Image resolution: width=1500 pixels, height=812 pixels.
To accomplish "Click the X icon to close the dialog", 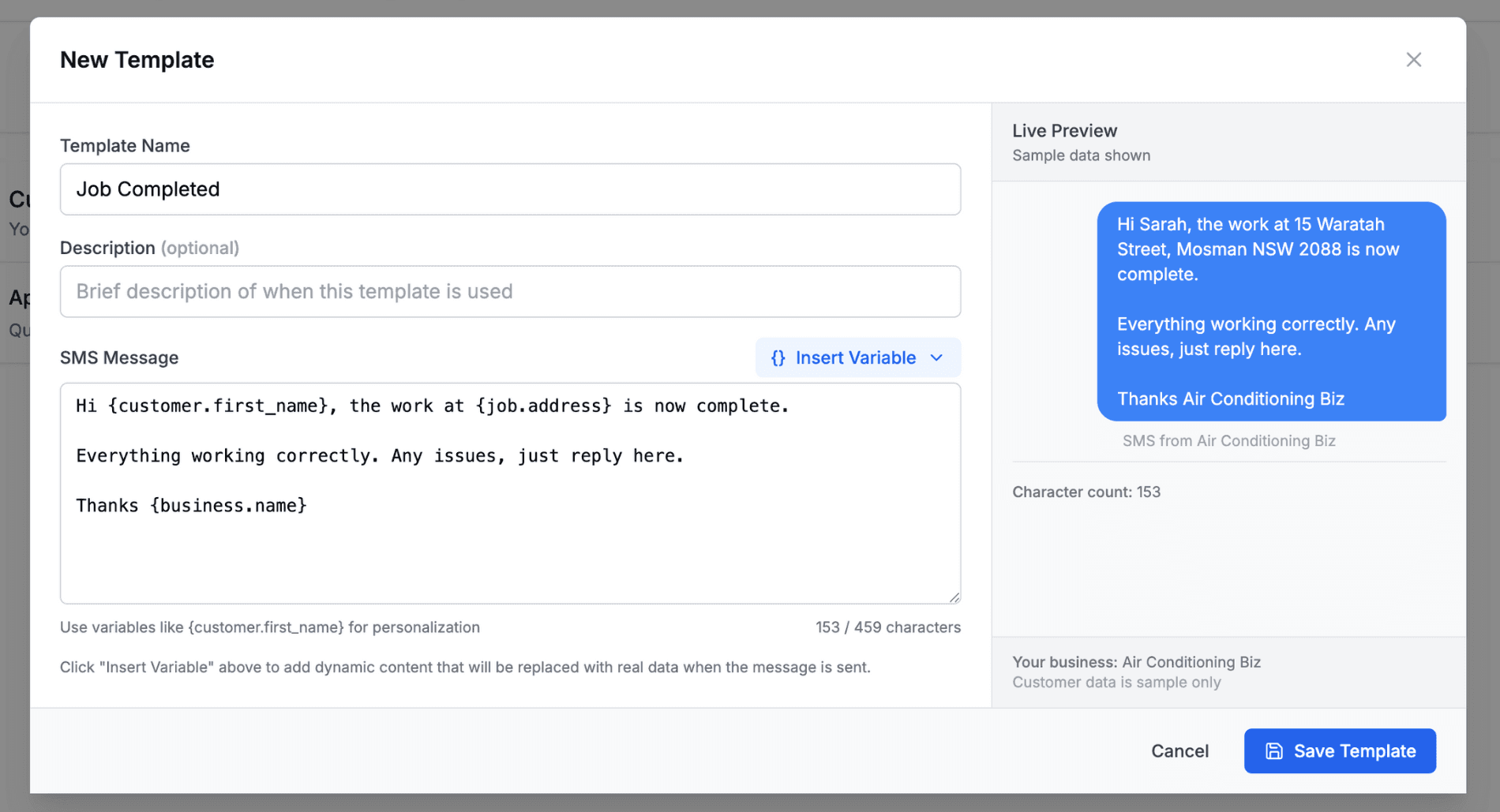I will point(1413,59).
